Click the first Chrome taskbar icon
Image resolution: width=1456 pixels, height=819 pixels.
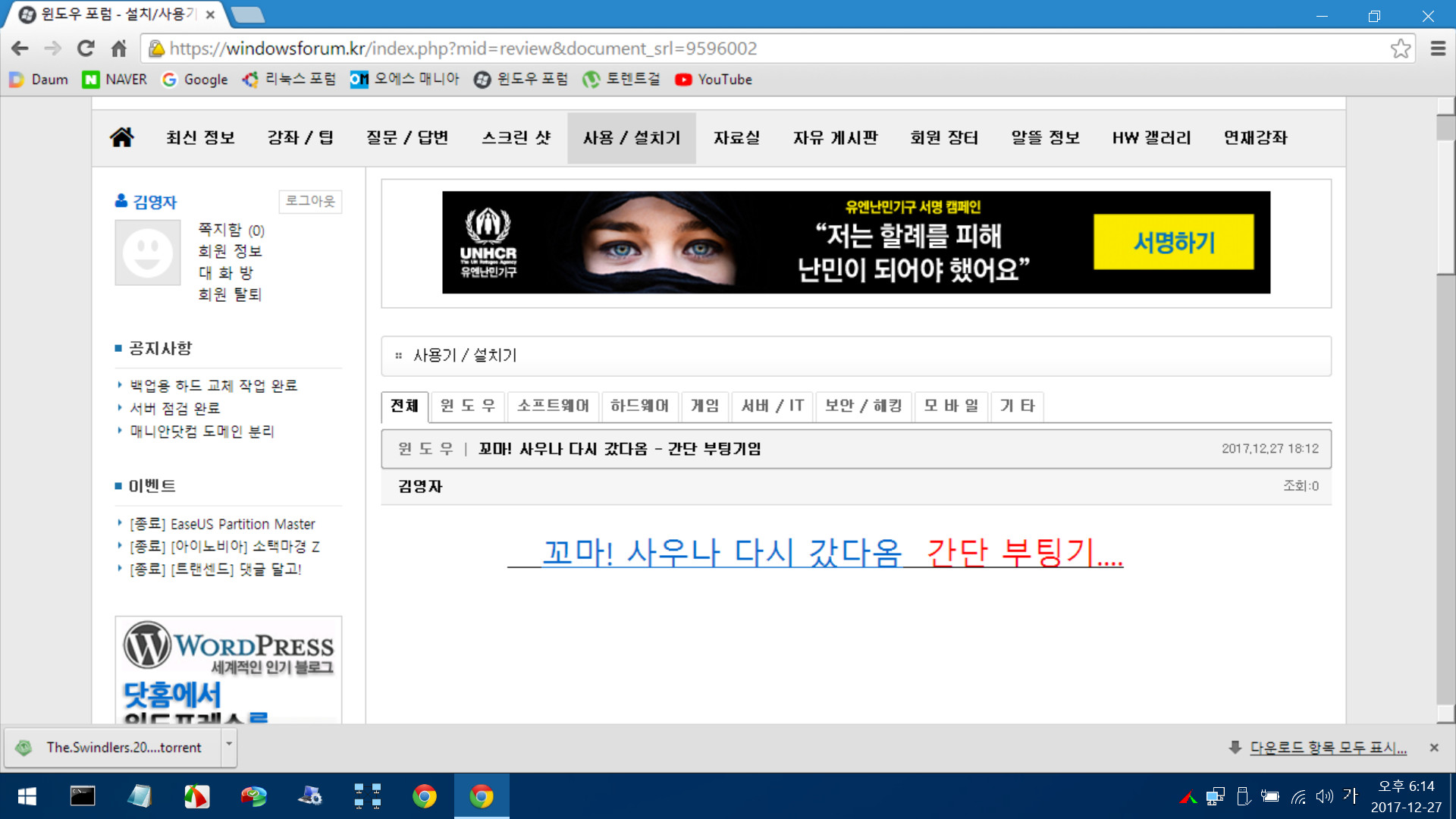[425, 796]
